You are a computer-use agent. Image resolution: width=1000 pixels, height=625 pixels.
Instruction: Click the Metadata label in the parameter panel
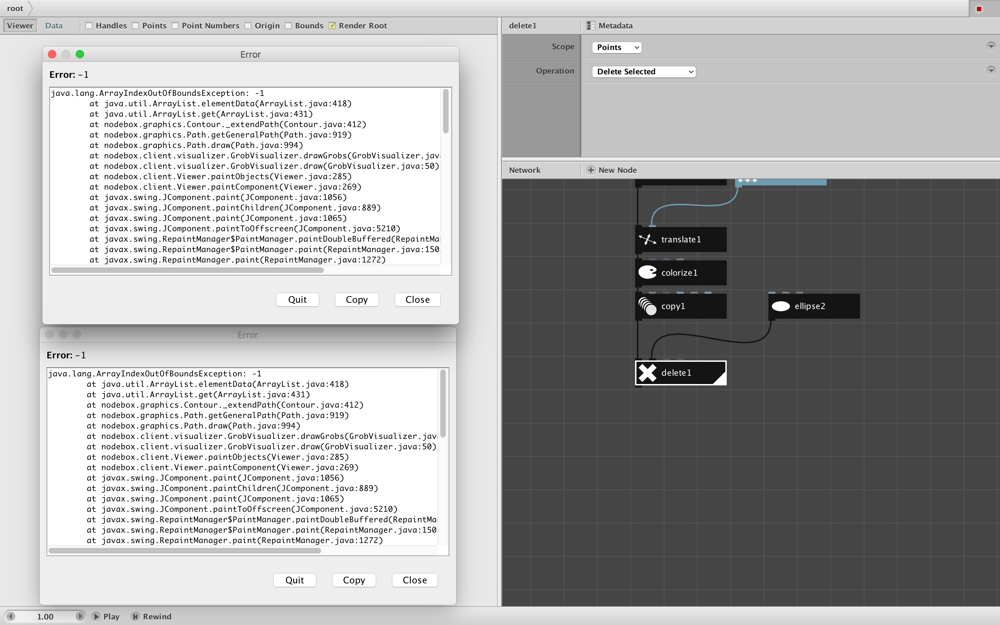tap(615, 26)
